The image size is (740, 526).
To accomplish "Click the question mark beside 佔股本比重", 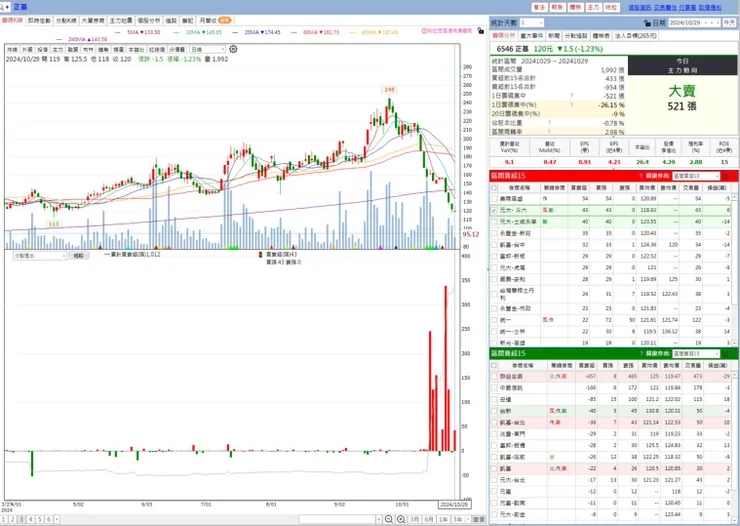I will pos(549,123).
